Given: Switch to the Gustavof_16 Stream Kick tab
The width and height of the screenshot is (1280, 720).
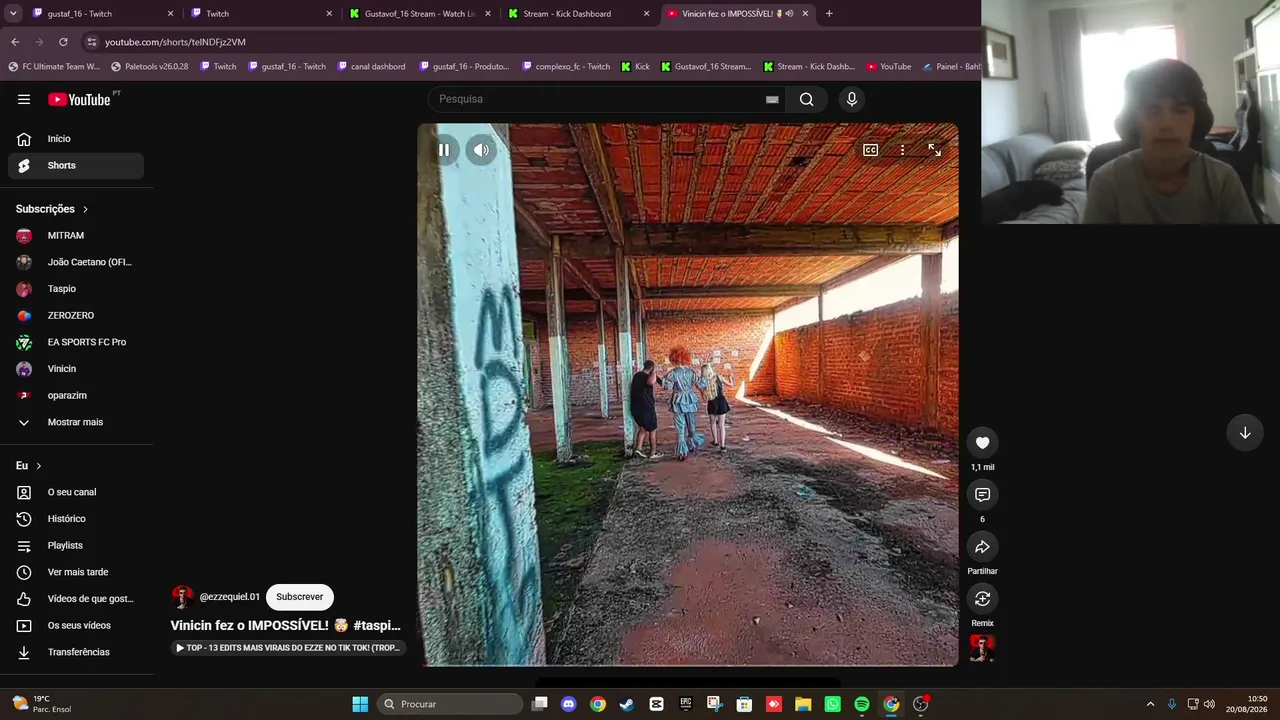Looking at the screenshot, I should pyautogui.click(x=420, y=14).
